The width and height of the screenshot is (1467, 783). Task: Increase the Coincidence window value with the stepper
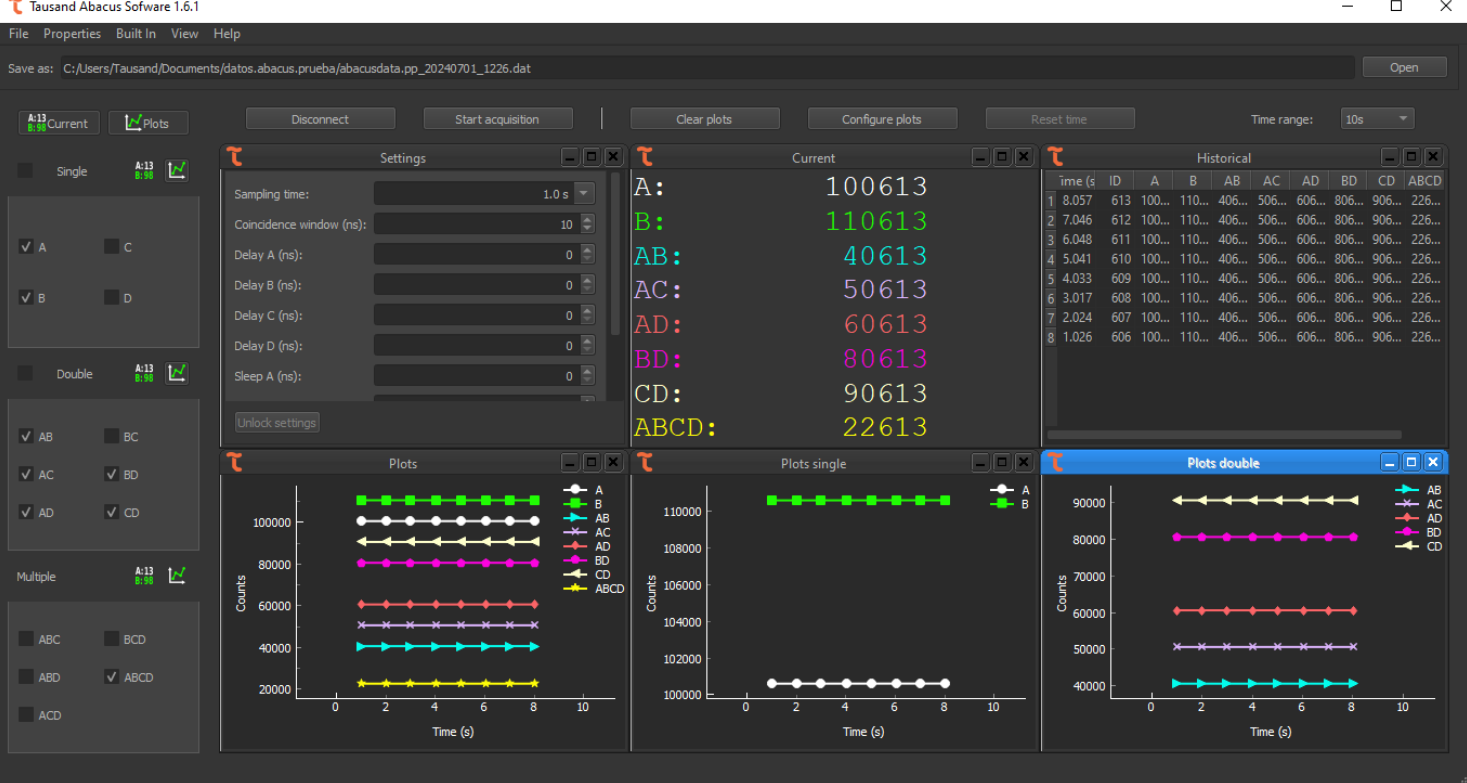click(x=587, y=220)
